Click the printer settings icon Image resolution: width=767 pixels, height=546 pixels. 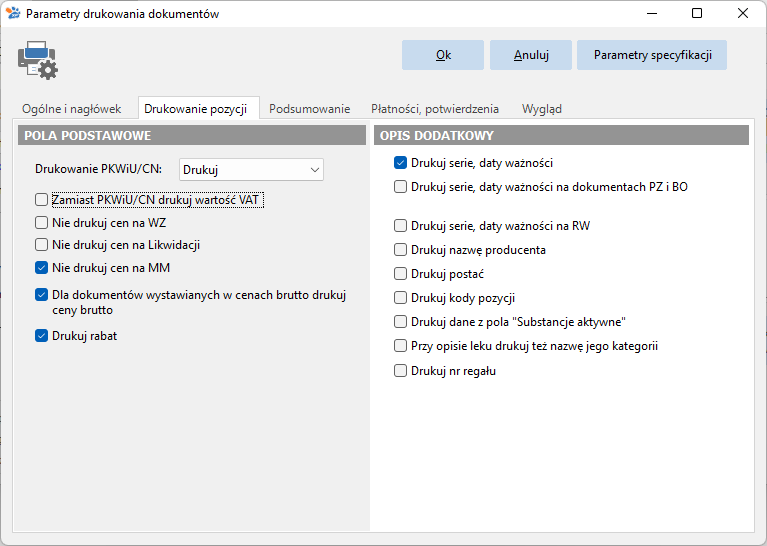pos(38,60)
